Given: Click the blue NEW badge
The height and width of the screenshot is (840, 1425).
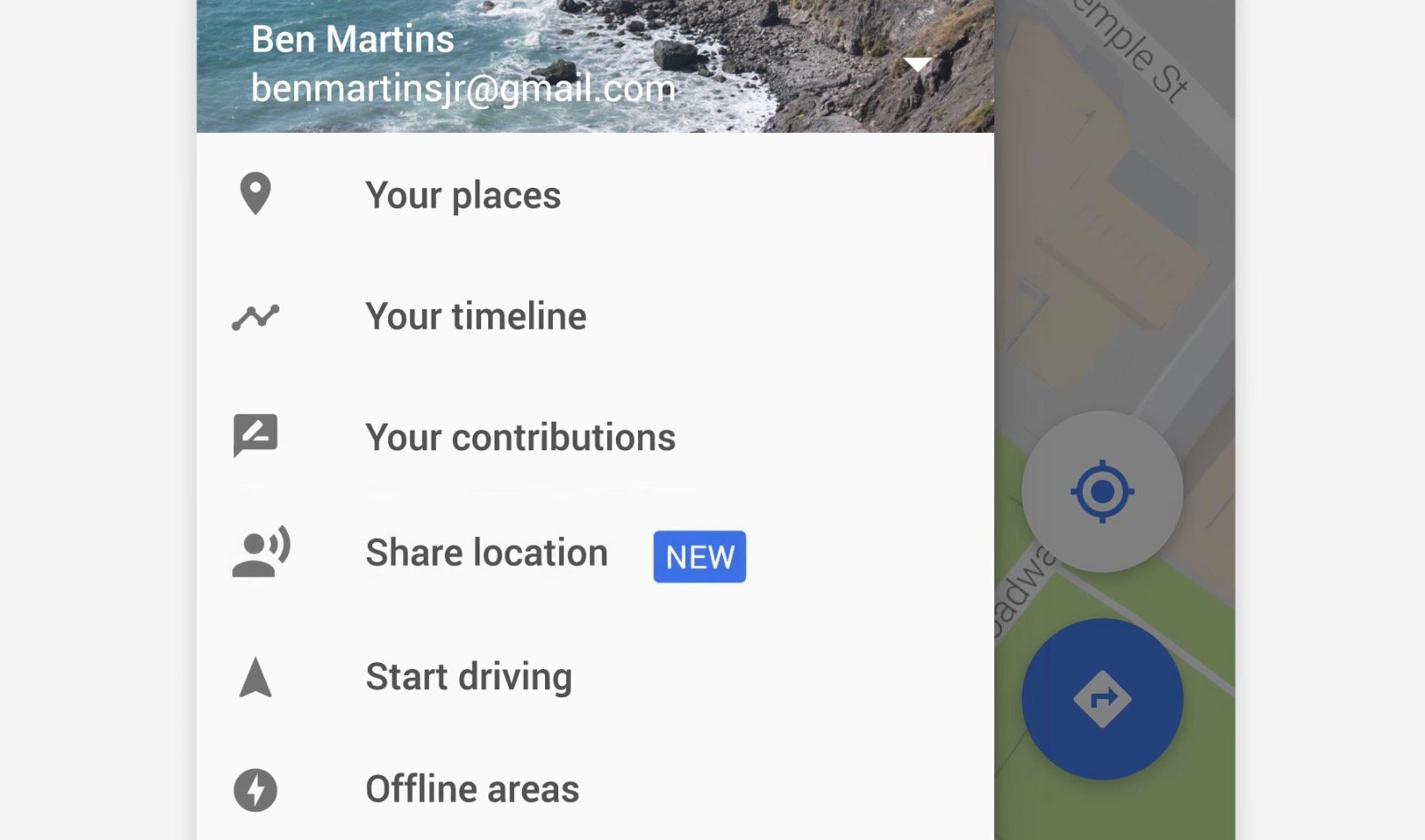Looking at the screenshot, I should (699, 556).
